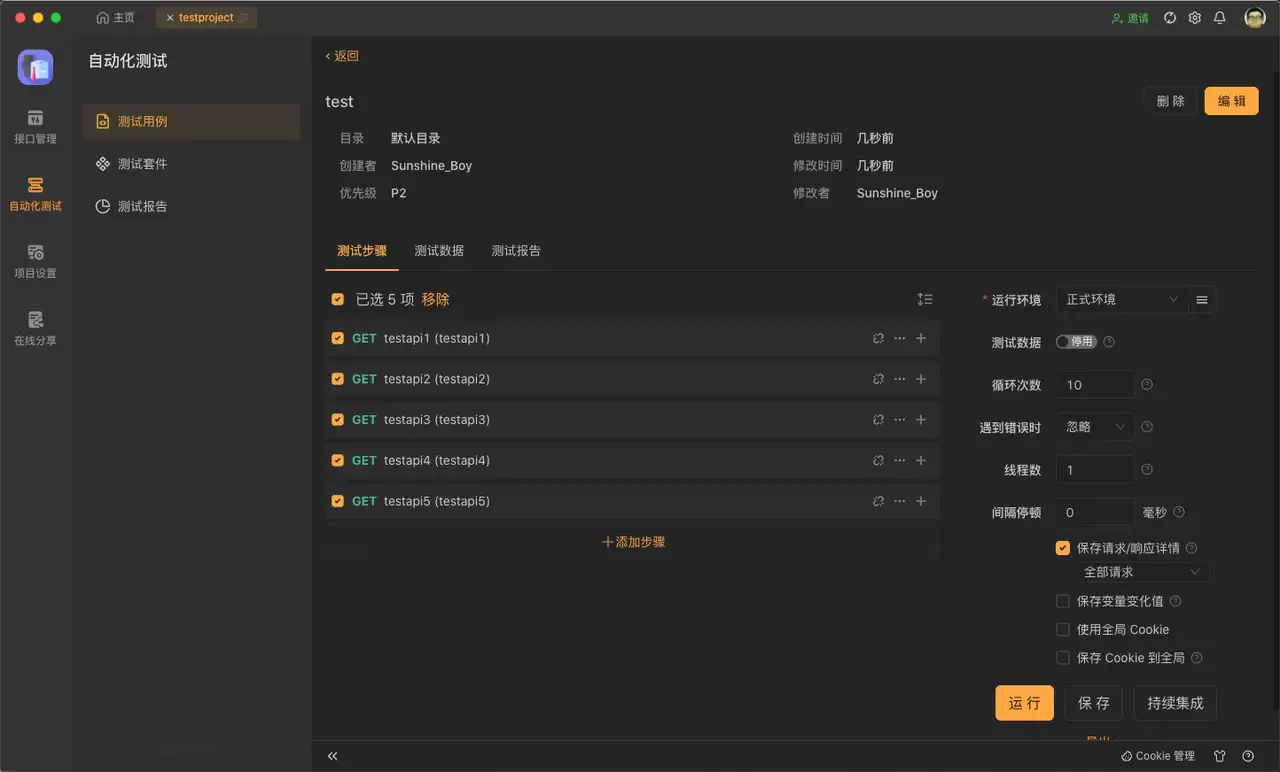The height and width of the screenshot is (772, 1280).
Task: Switch to the 测试步骤 tab
Action: coord(362,251)
